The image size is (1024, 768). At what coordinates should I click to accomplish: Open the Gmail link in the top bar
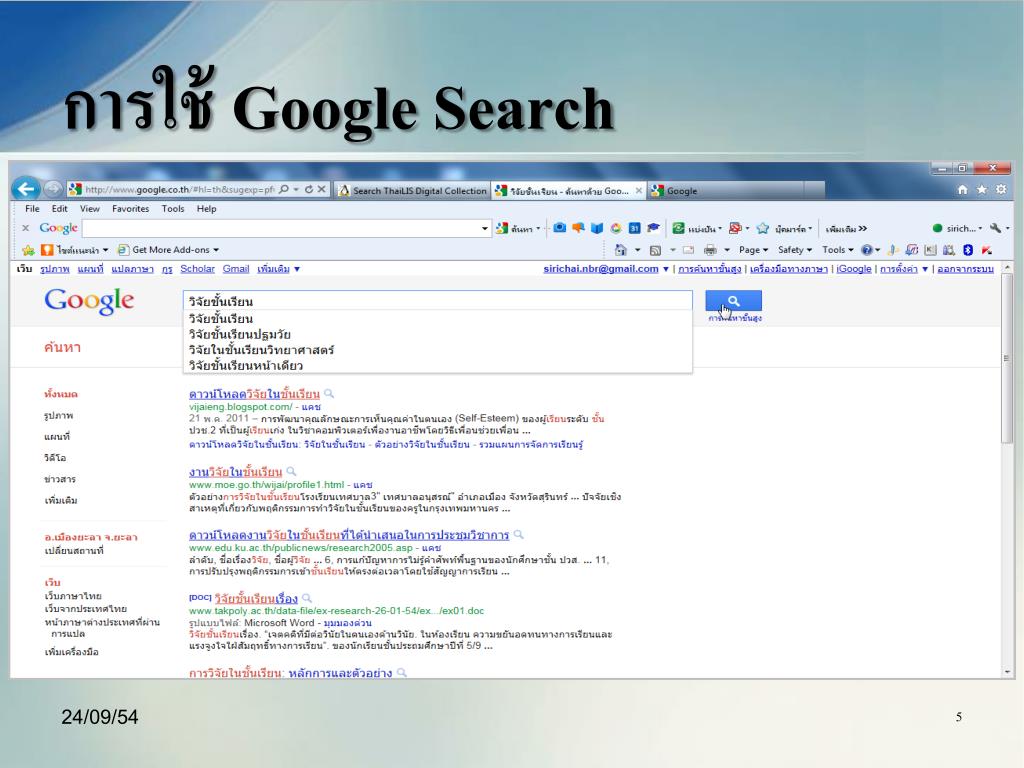[236, 268]
